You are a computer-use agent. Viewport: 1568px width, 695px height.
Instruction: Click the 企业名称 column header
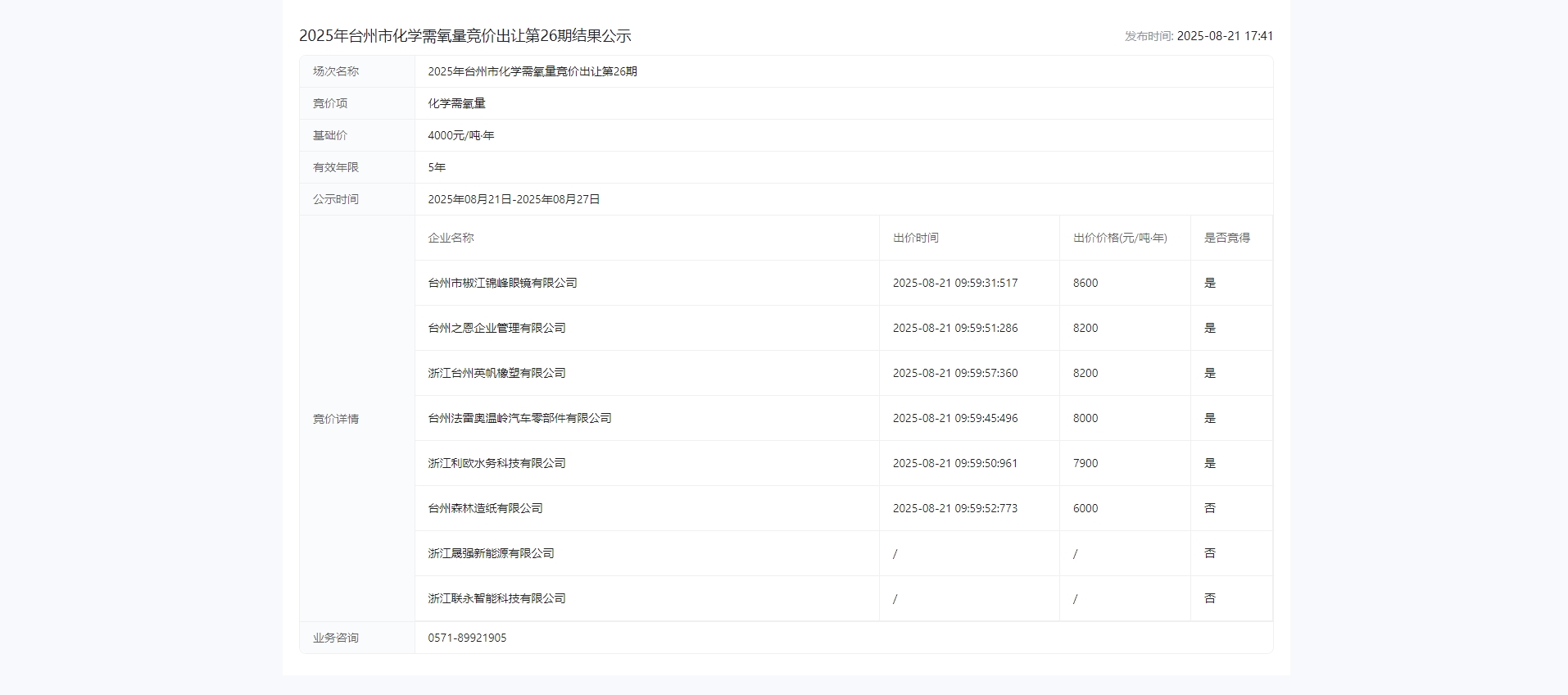tap(451, 238)
